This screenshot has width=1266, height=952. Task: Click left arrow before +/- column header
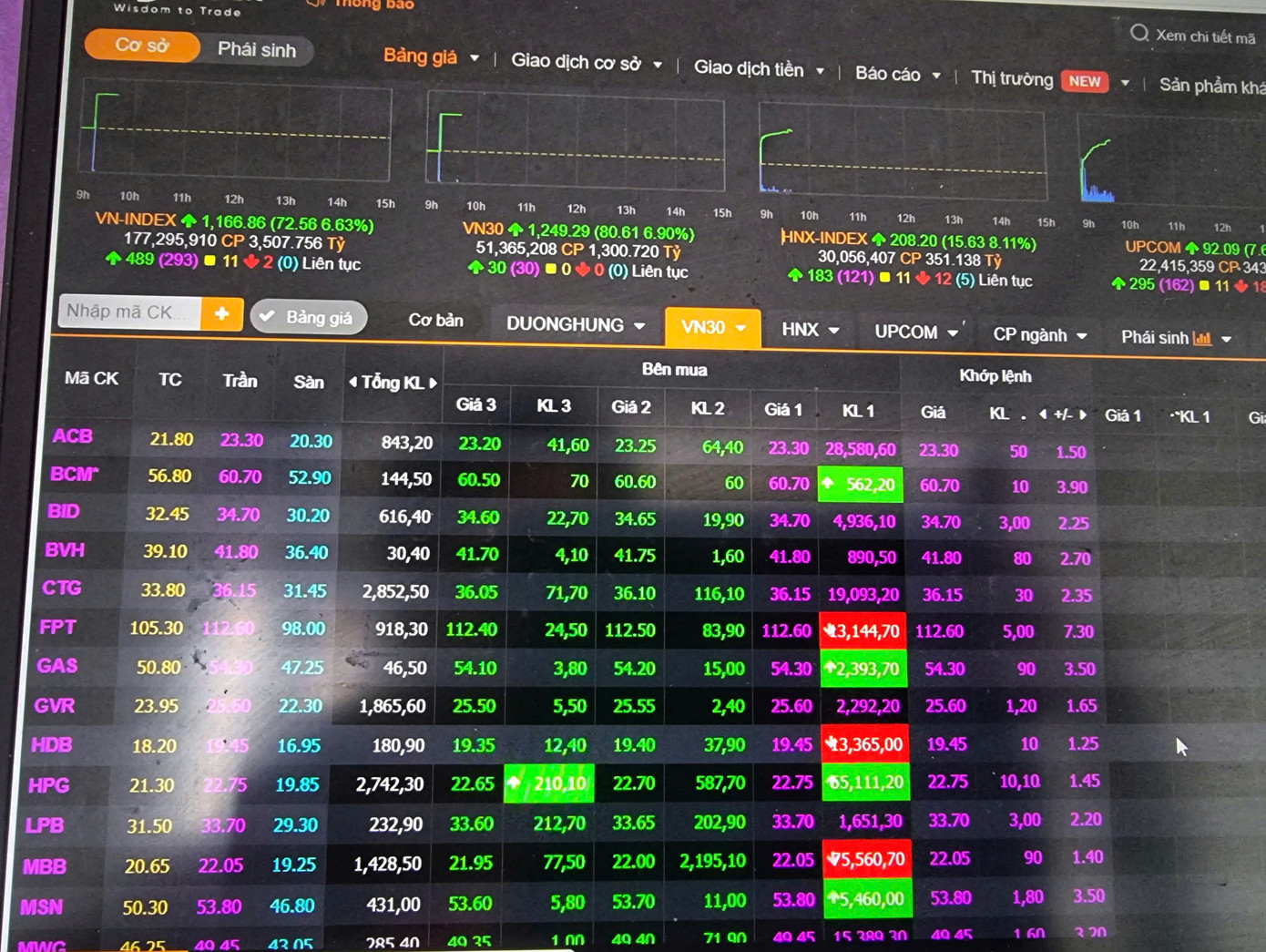pyautogui.click(x=1043, y=415)
